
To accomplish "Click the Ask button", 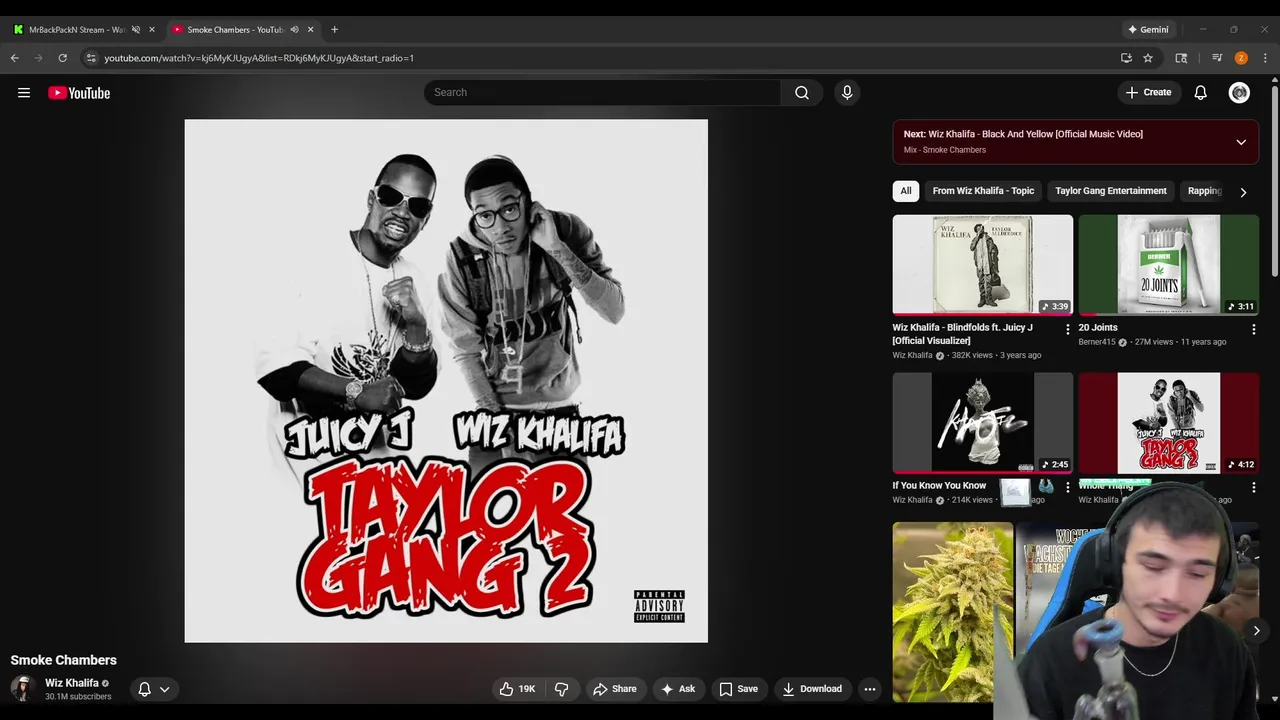I will (677, 689).
